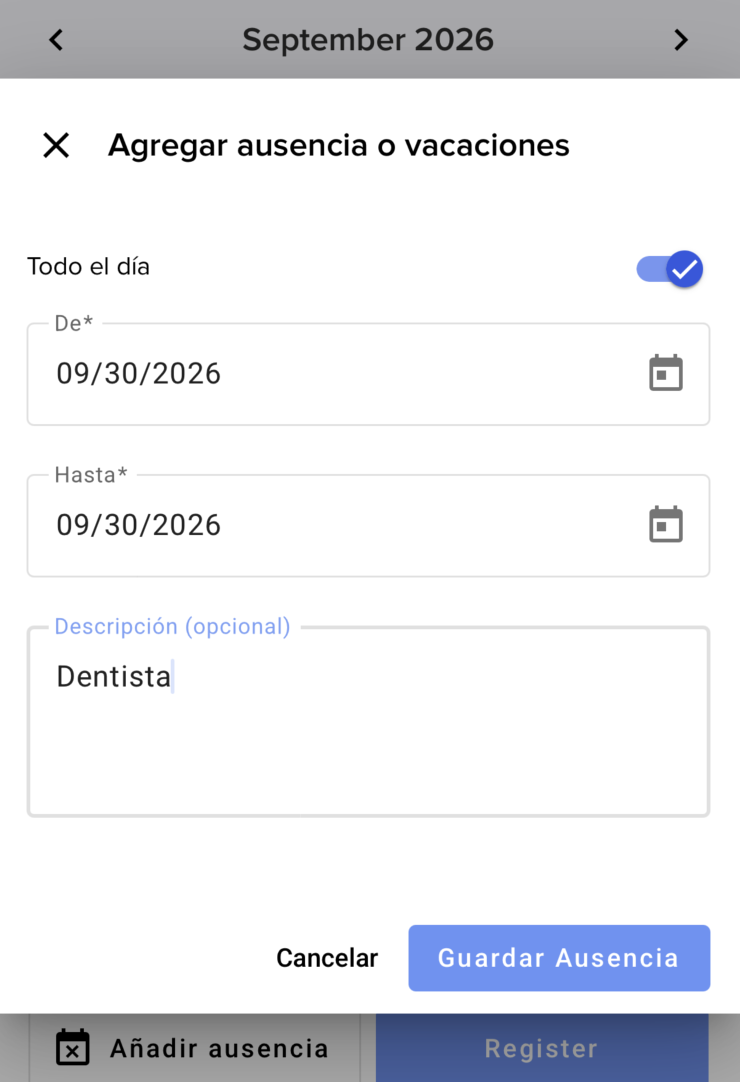Click the Cancelar button
This screenshot has width=740, height=1082.
point(327,958)
